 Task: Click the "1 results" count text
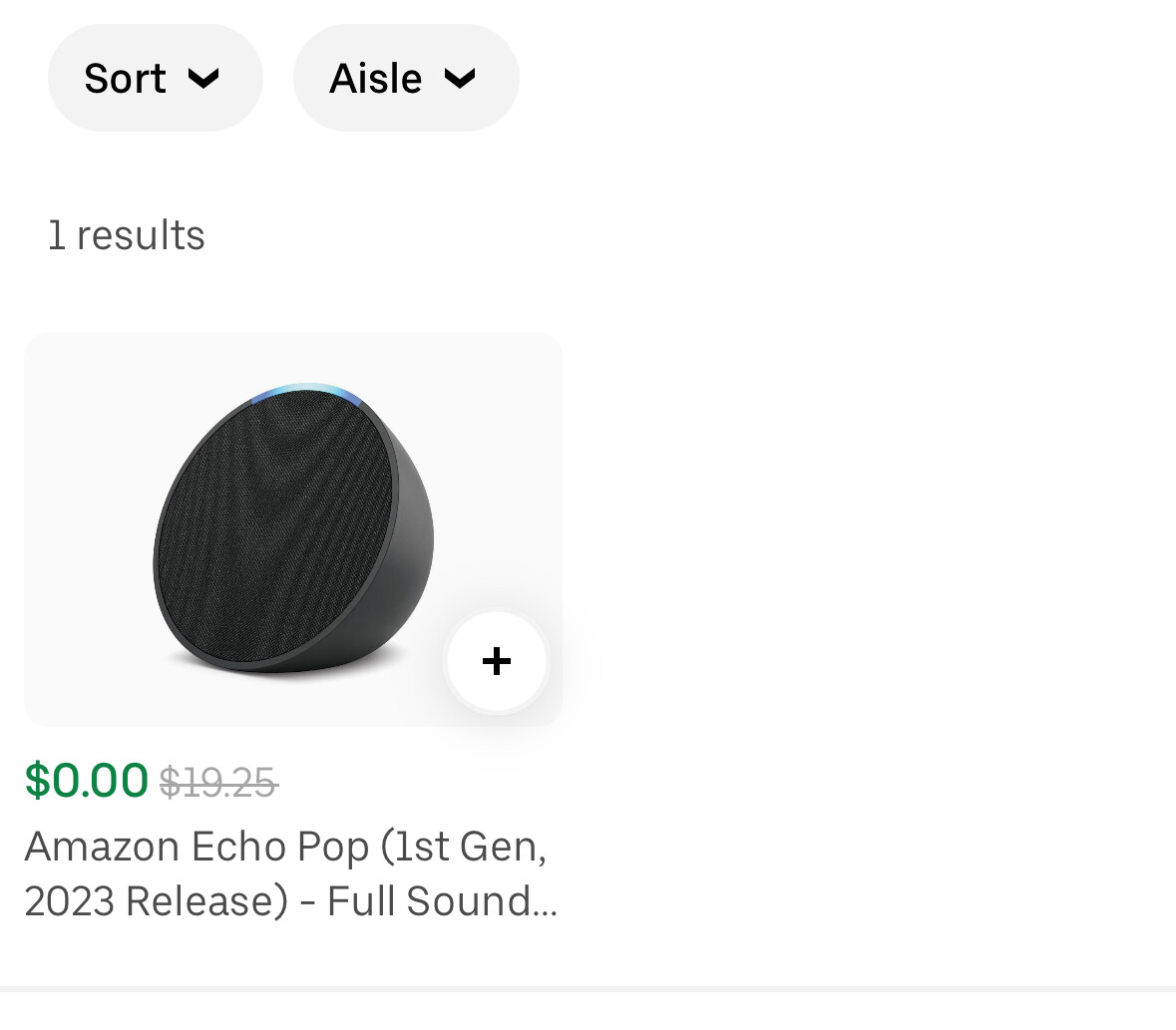pyautogui.click(x=126, y=235)
